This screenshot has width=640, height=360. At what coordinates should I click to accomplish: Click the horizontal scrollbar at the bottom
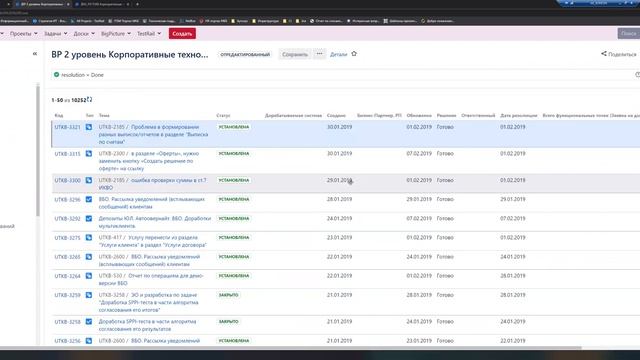pyautogui.click(x=291, y=348)
